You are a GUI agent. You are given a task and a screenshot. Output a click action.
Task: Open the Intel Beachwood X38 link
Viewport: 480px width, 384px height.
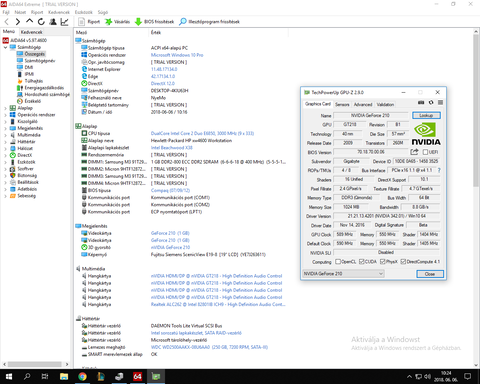pyautogui.click(x=172, y=147)
